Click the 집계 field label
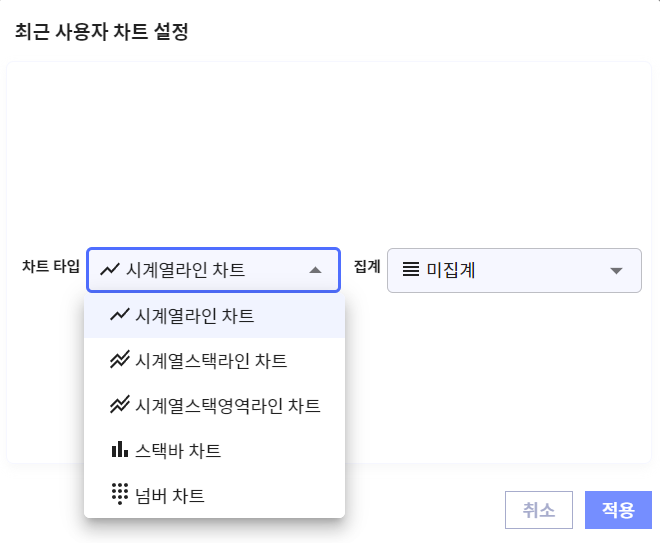This screenshot has height=543, width=660. tap(367, 267)
